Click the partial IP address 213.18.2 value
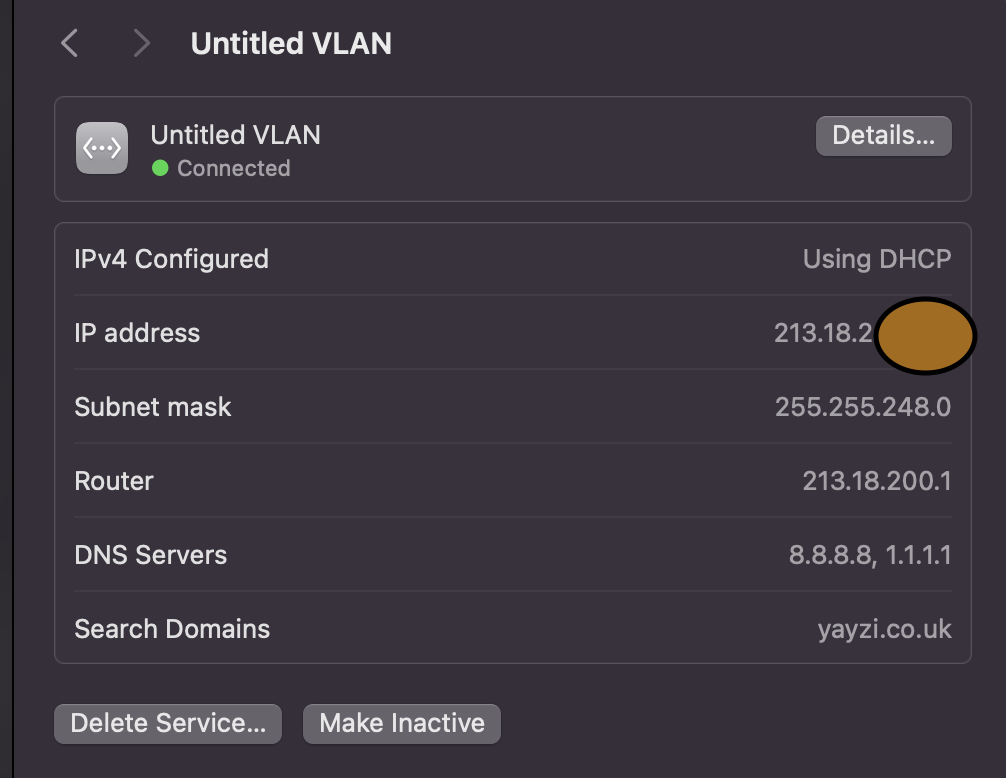 click(x=823, y=333)
